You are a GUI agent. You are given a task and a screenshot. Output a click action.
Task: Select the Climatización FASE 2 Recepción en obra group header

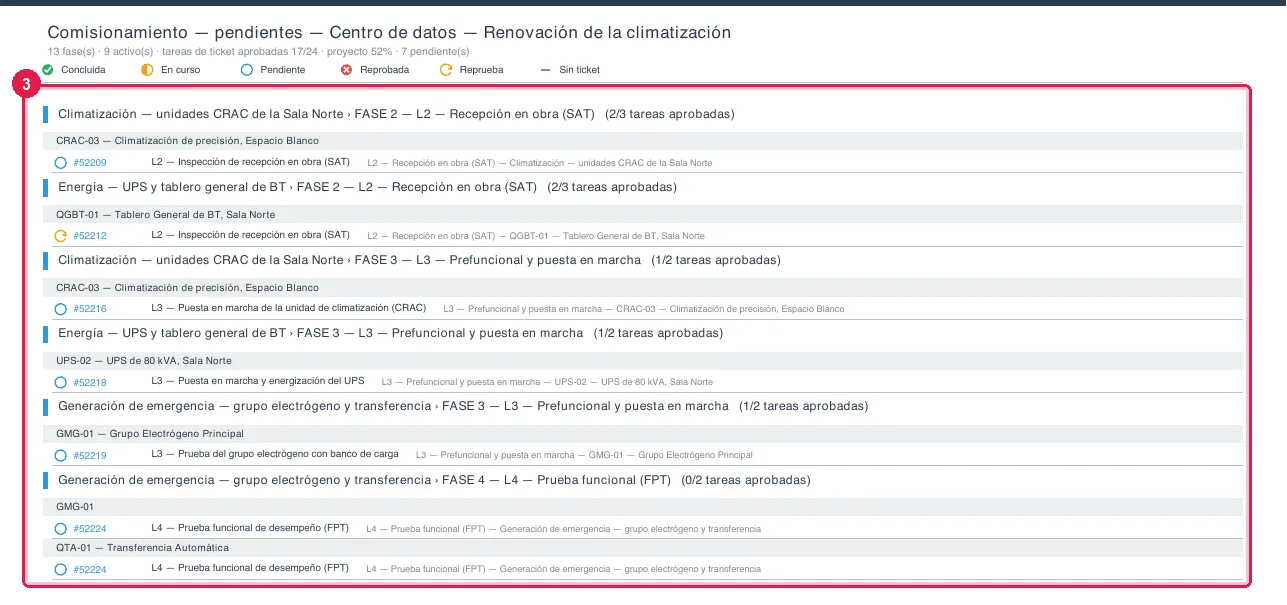coord(396,114)
